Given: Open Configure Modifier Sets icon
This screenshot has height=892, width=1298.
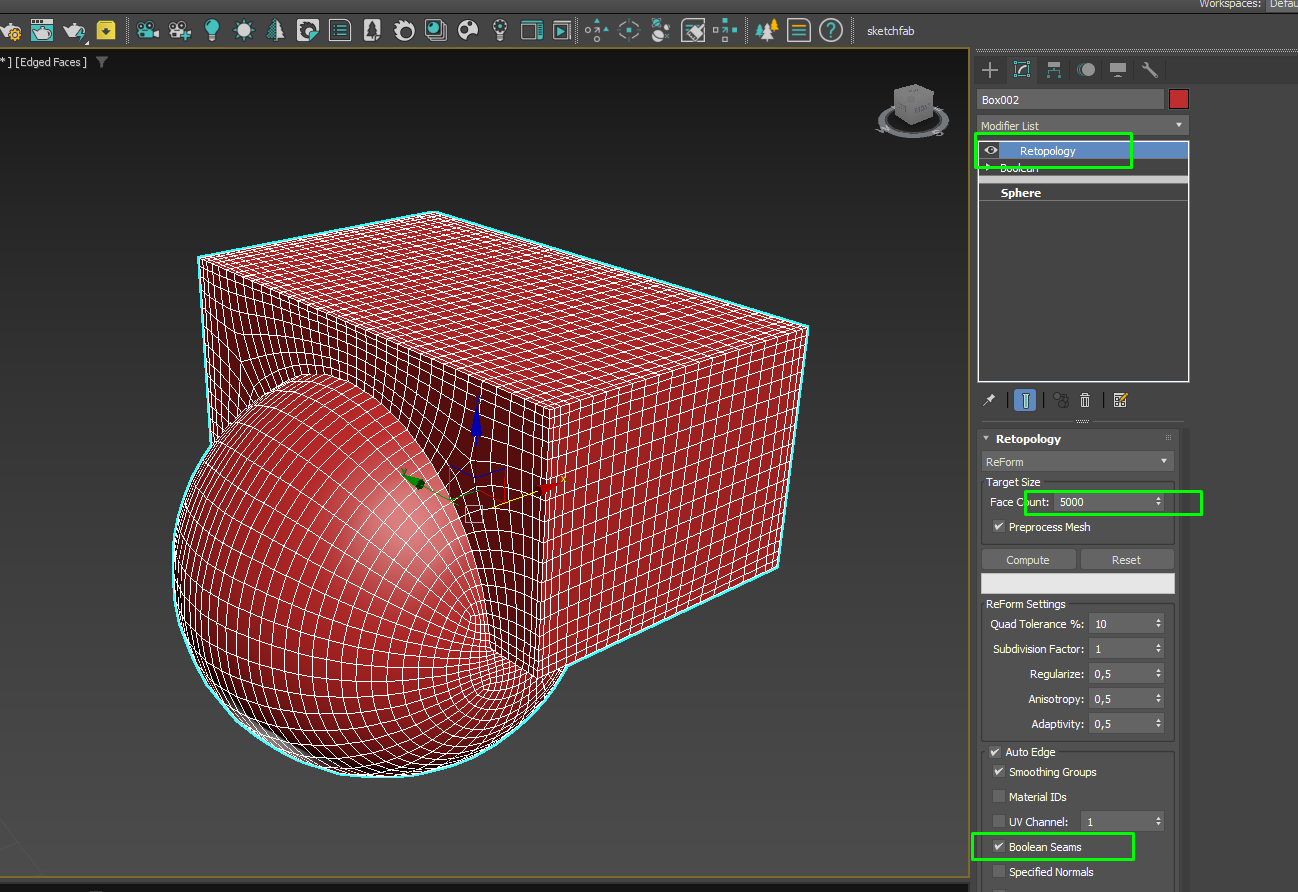Looking at the screenshot, I should click(x=1120, y=400).
